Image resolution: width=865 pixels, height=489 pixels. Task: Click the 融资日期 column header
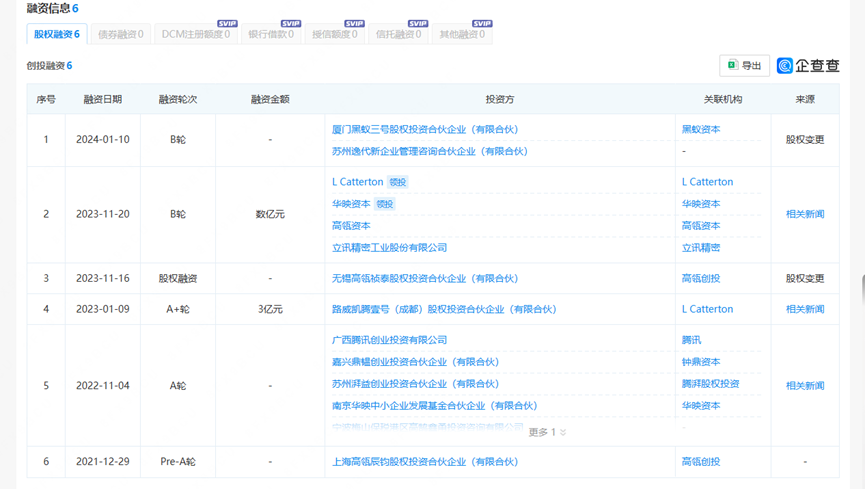pyautogui.click(x=103, y=99)
